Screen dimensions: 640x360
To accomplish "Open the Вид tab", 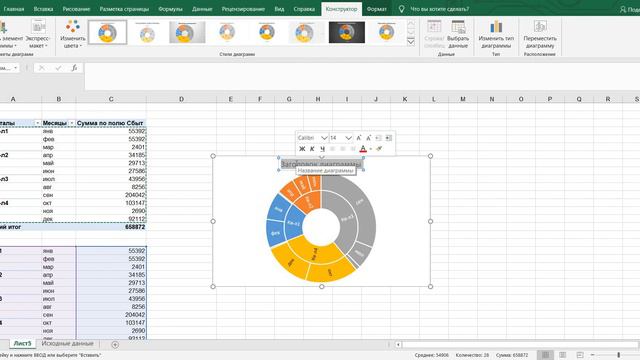I will point(279,9).
